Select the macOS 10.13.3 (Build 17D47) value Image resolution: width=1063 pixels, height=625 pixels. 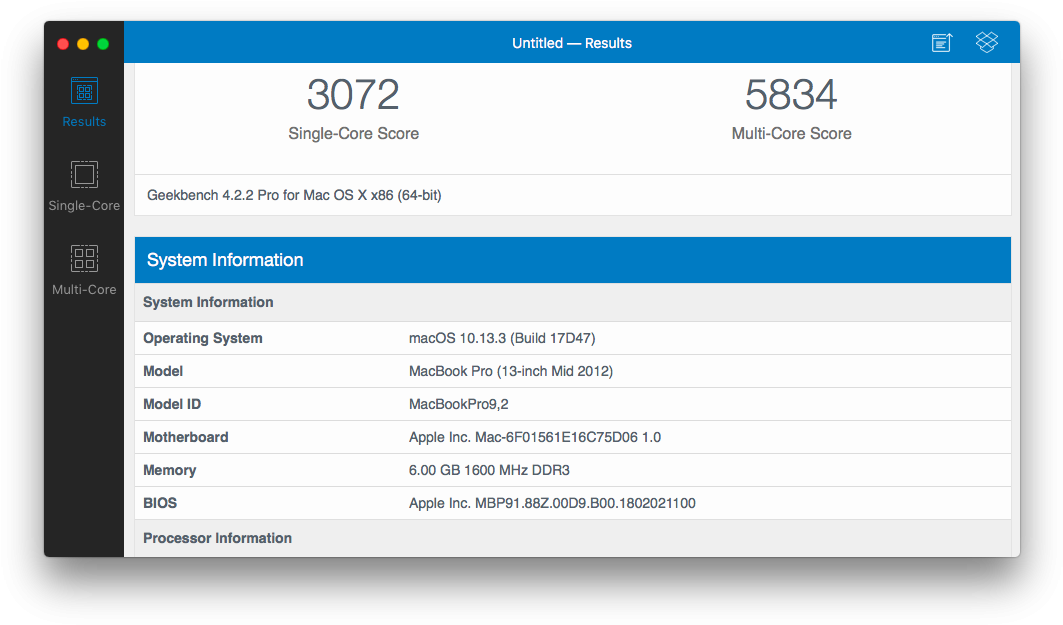point(502,338)
